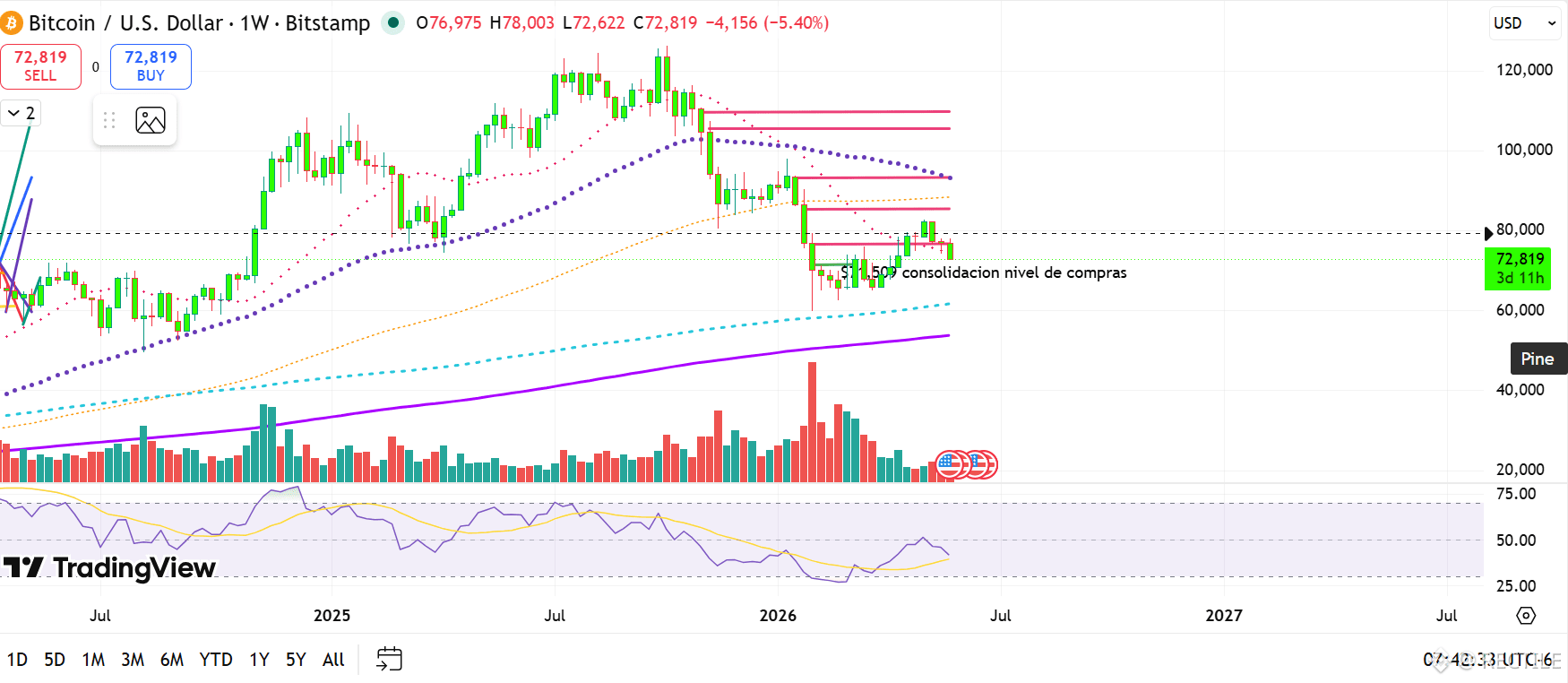Click the 60,000 price scale label
The image size is (1568, 683).
pyautogui.click(x=1521, y=310)
